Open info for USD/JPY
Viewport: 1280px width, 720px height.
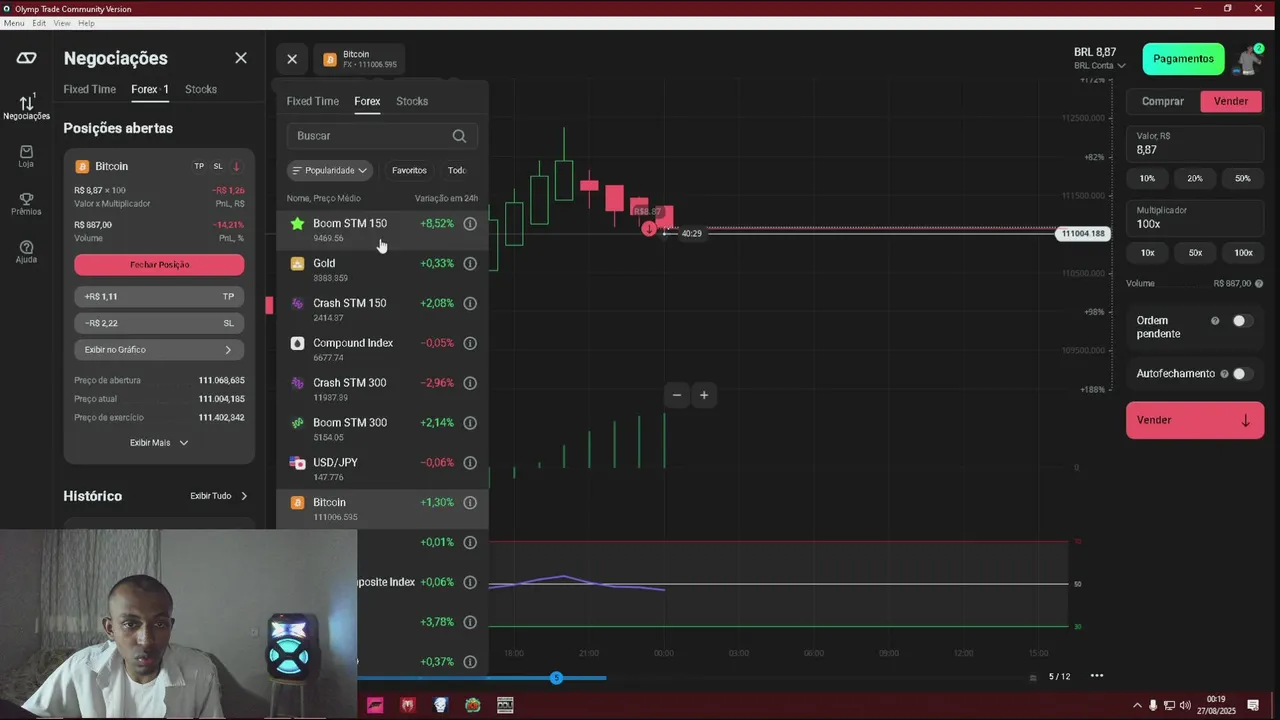470,463
